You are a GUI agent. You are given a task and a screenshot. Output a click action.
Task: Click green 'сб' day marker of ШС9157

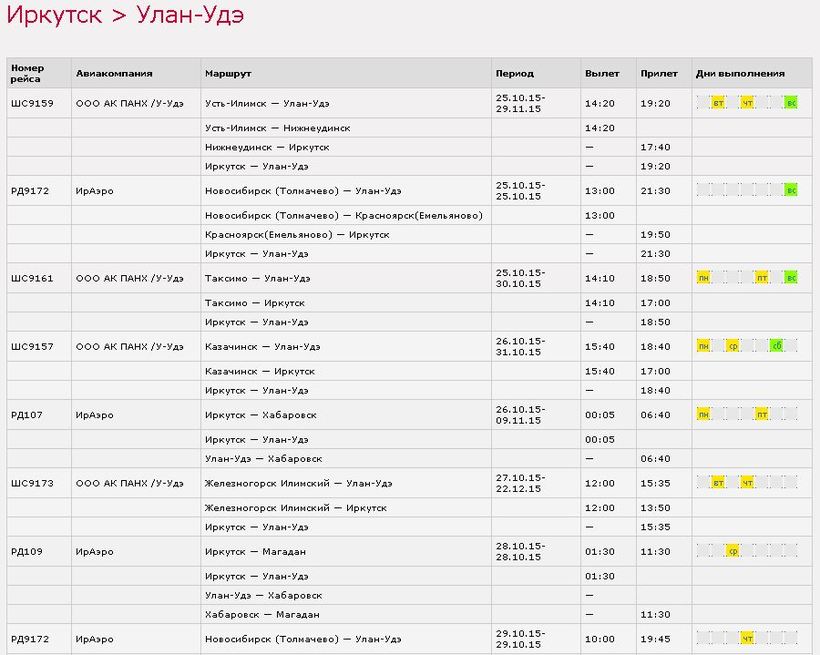click(x=777, y=346)
